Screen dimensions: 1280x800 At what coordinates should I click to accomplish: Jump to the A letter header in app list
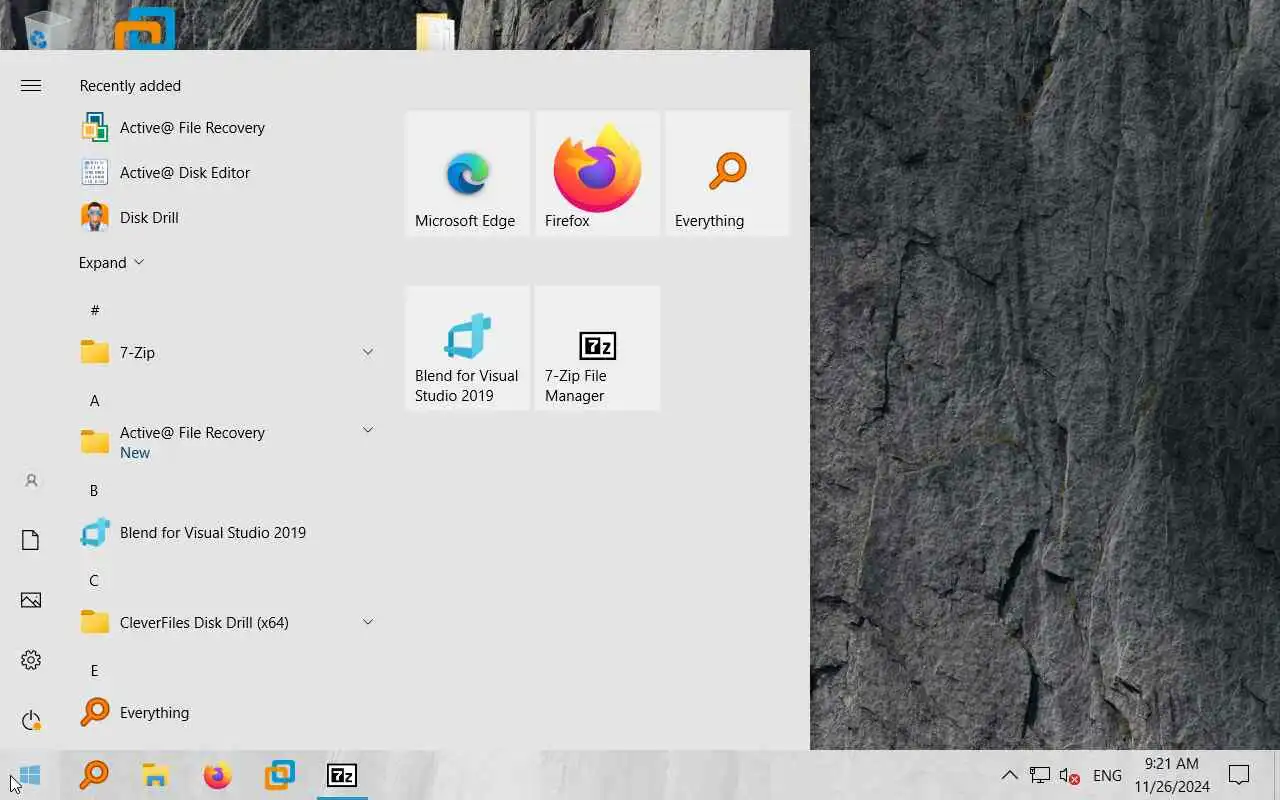click(x=95, y=400)
